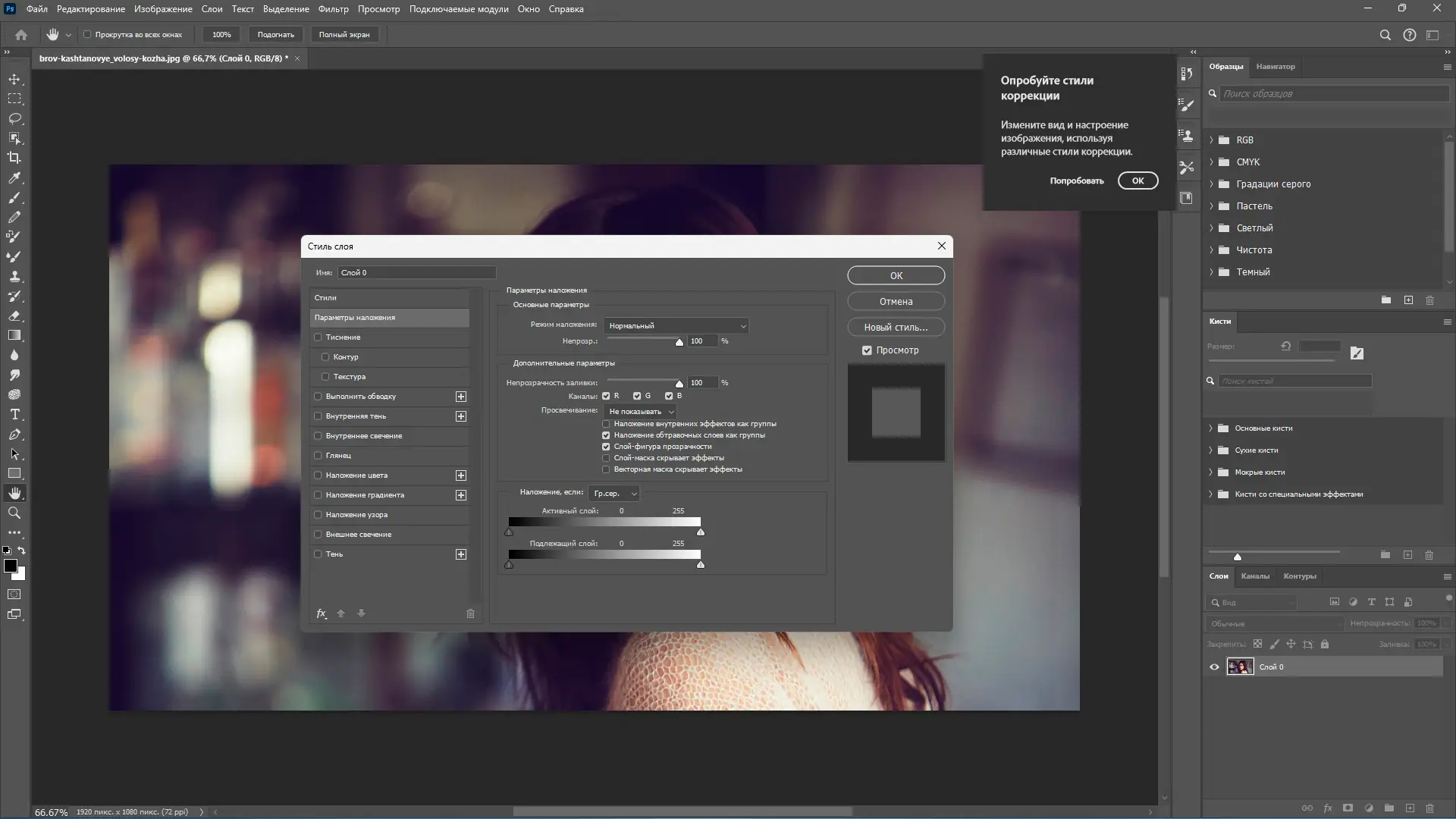Open the Фильтр menu
Viewport: 1456px width, 819px height.
[x=333, y=9]
